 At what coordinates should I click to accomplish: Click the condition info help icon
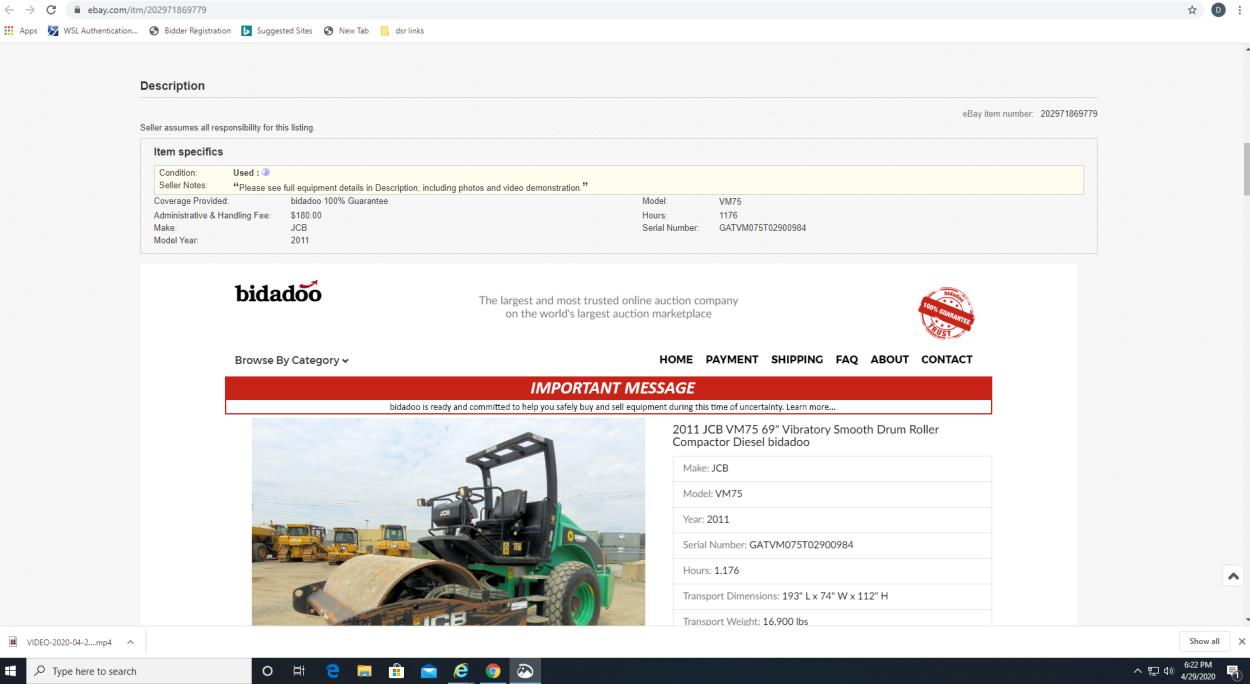pos(265,173)
